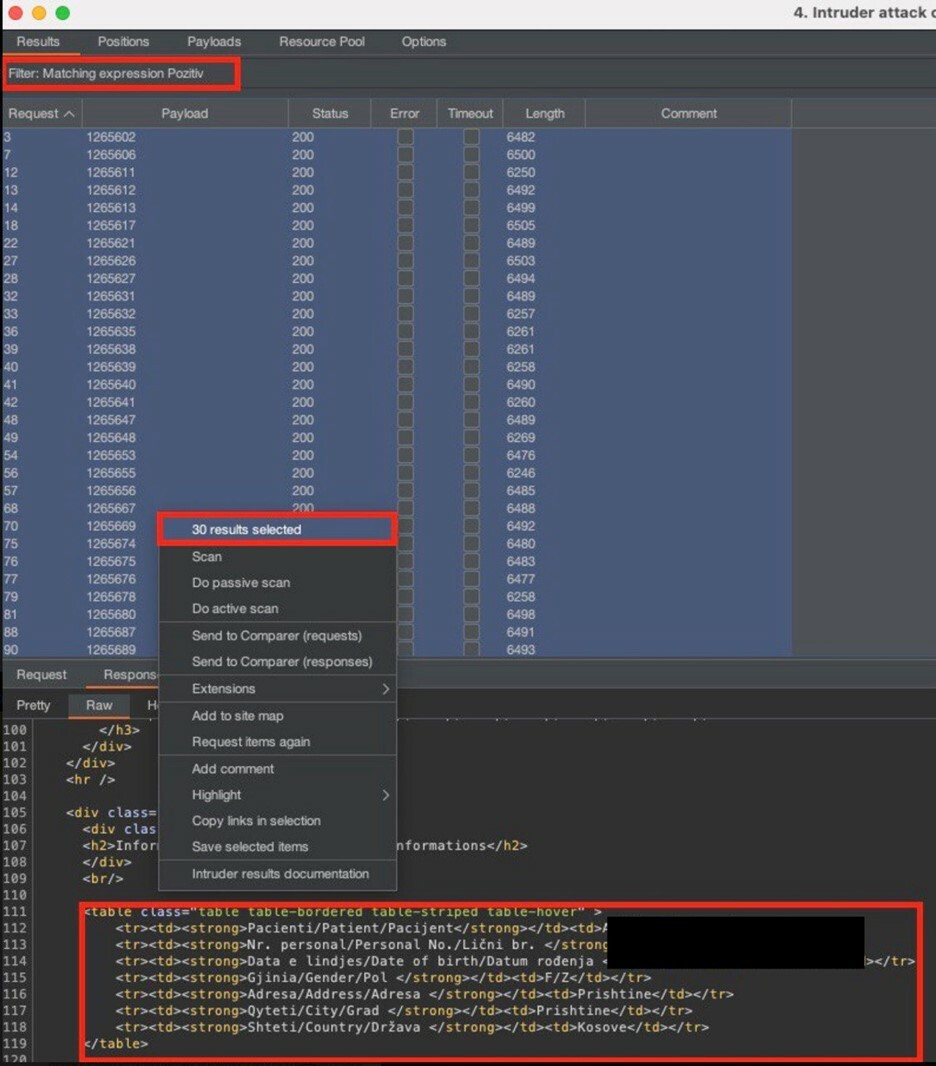
Task: Sort by the Comment column header
Action: coord(689,114)
